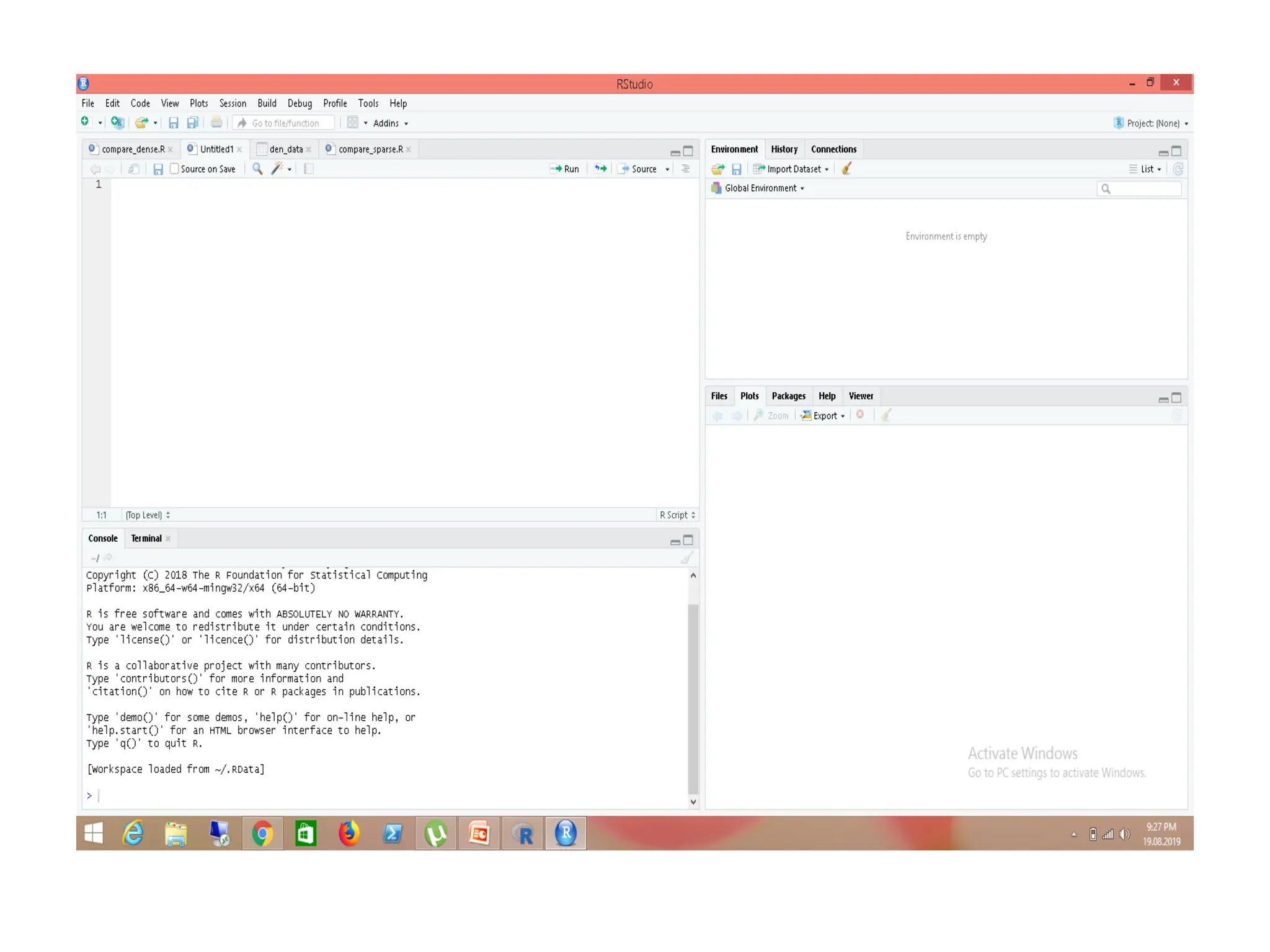Open the Export dropdown in Plots

coord(826,416)
